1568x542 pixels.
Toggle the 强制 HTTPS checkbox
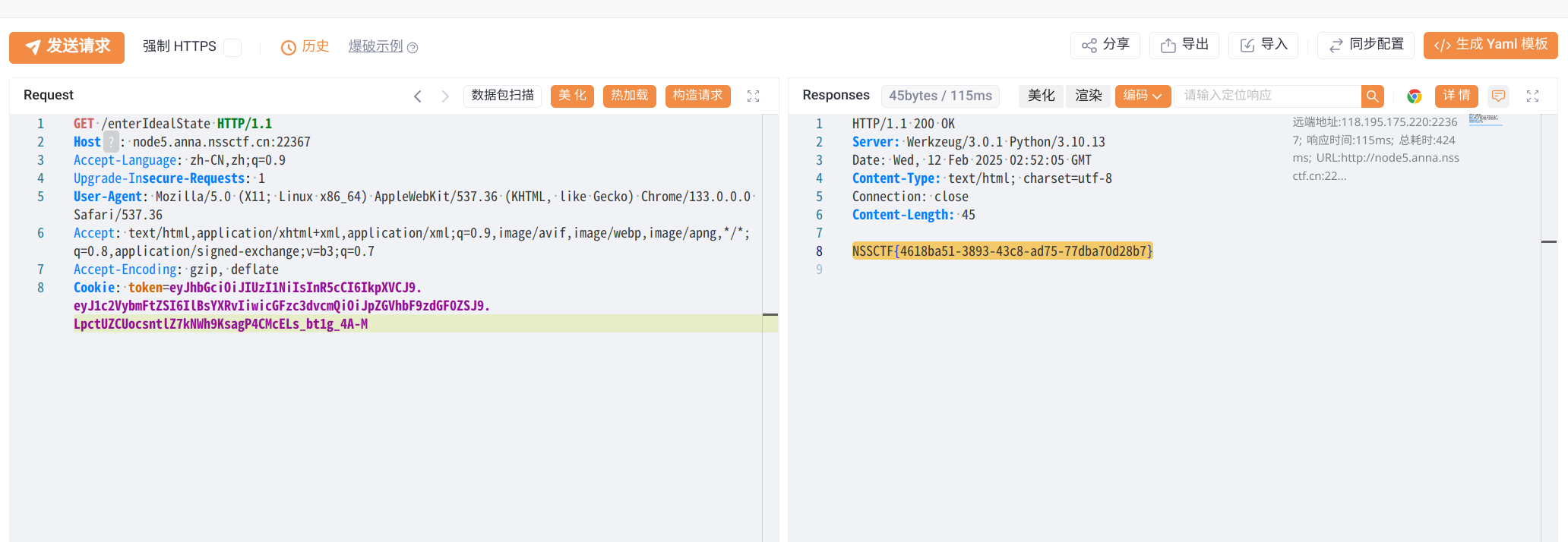(x=233, y=47)
